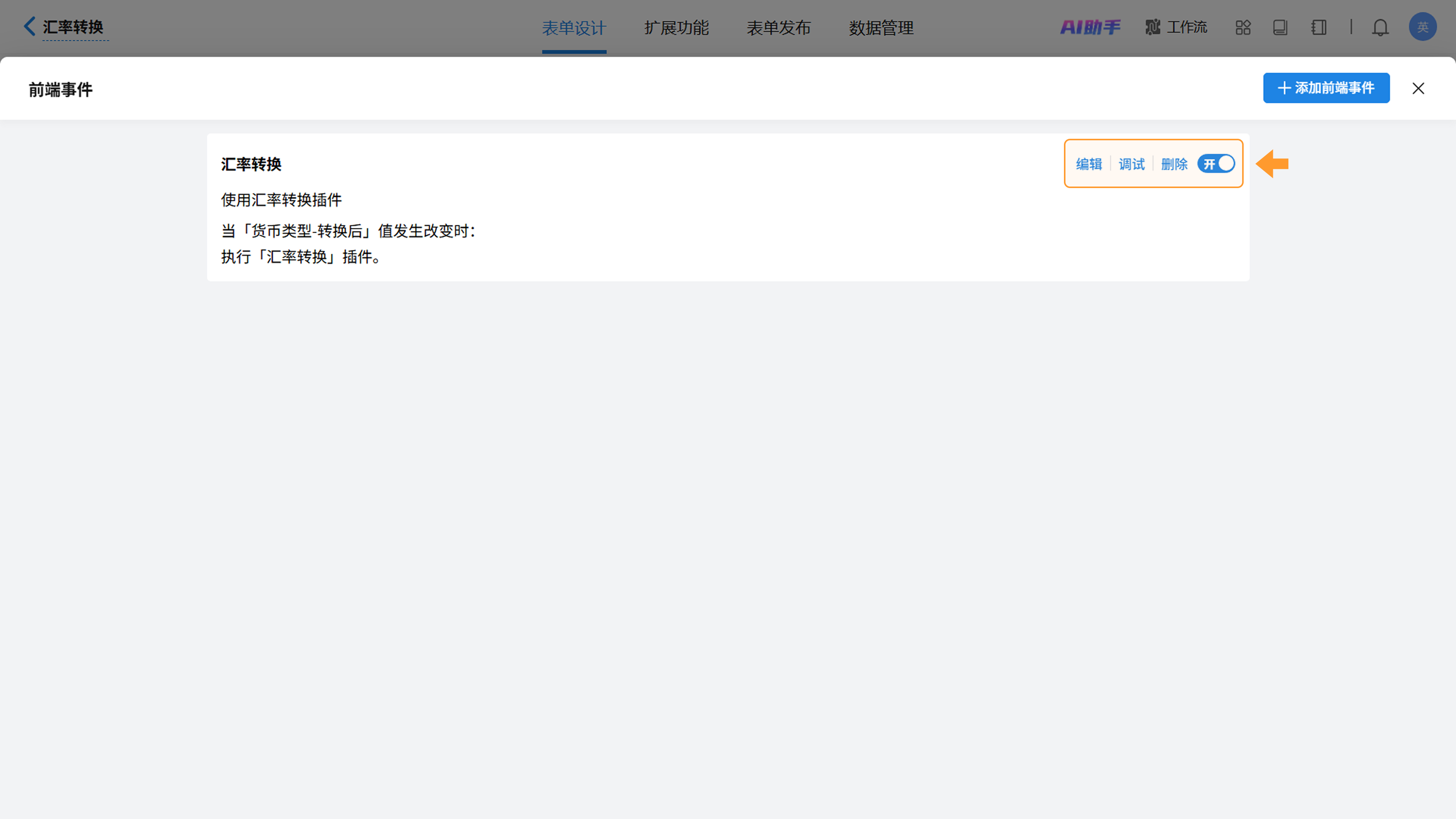Image resolution: width=1456 pixels, height=819 pixels.
Task: Open the user avatar menu
Action: click(1423, 27)
